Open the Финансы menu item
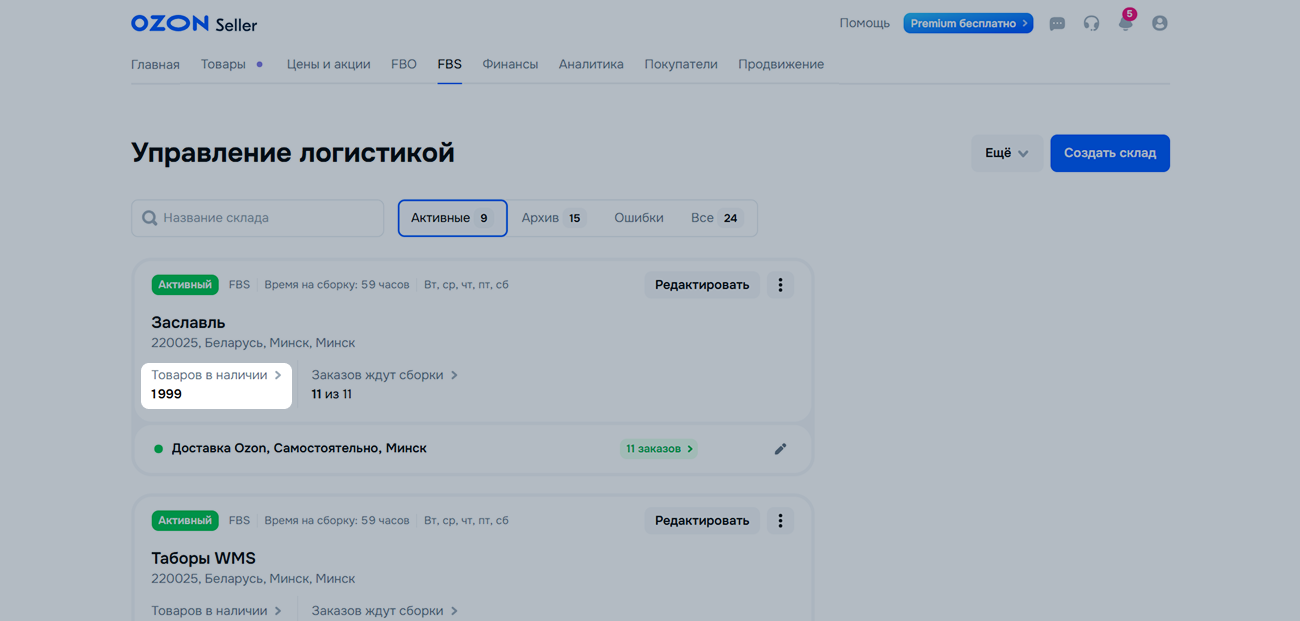The height and width of the screenshot is (621, 1300). (x=510, y=64)
